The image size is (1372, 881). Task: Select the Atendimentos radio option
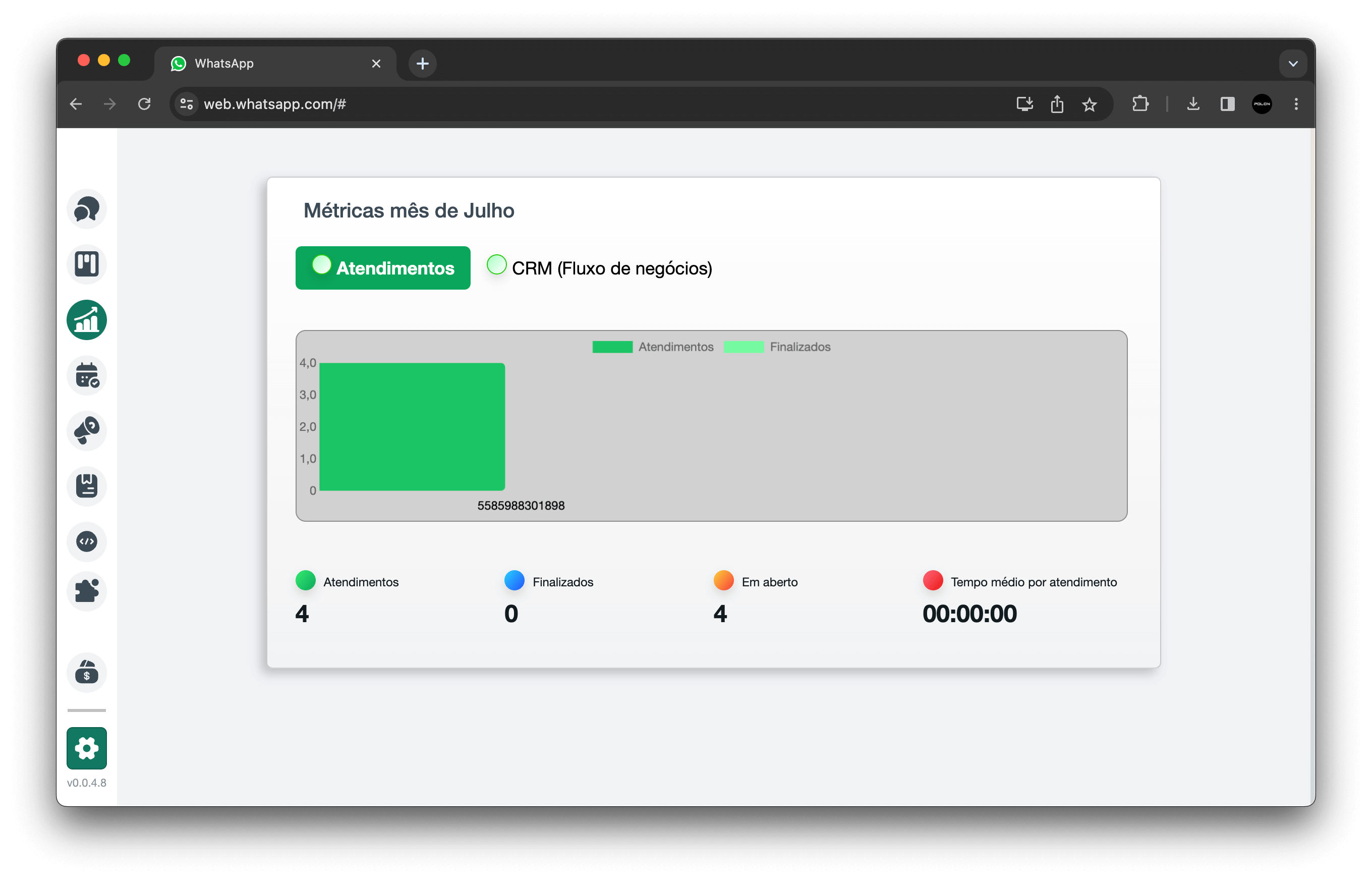(322, 265)
